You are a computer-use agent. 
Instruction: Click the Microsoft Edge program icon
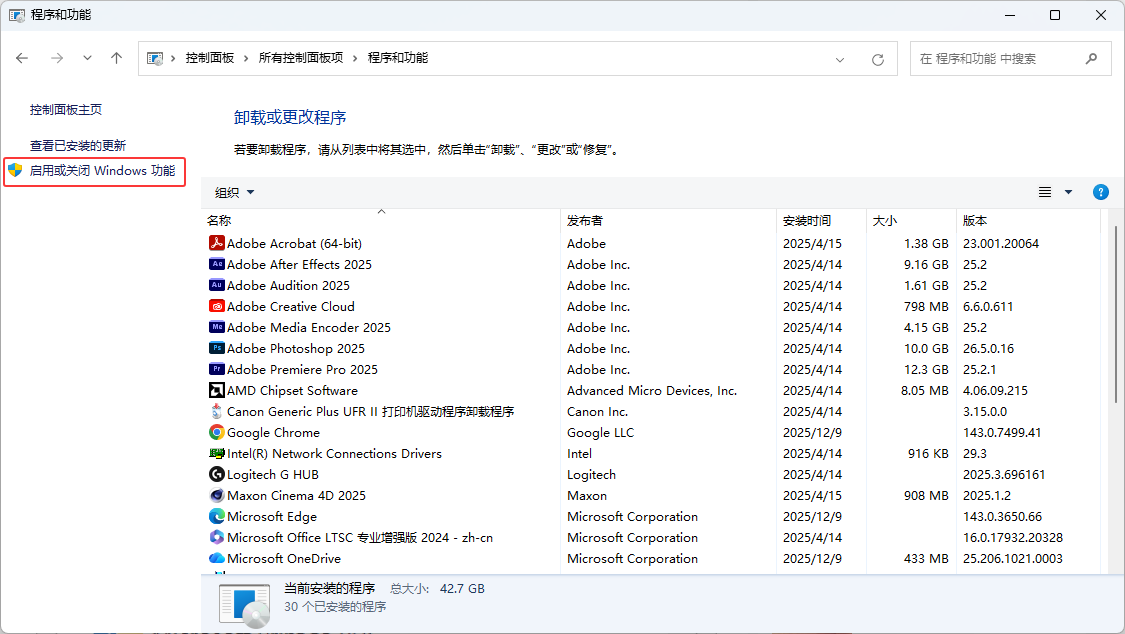(x=216, y=516)
